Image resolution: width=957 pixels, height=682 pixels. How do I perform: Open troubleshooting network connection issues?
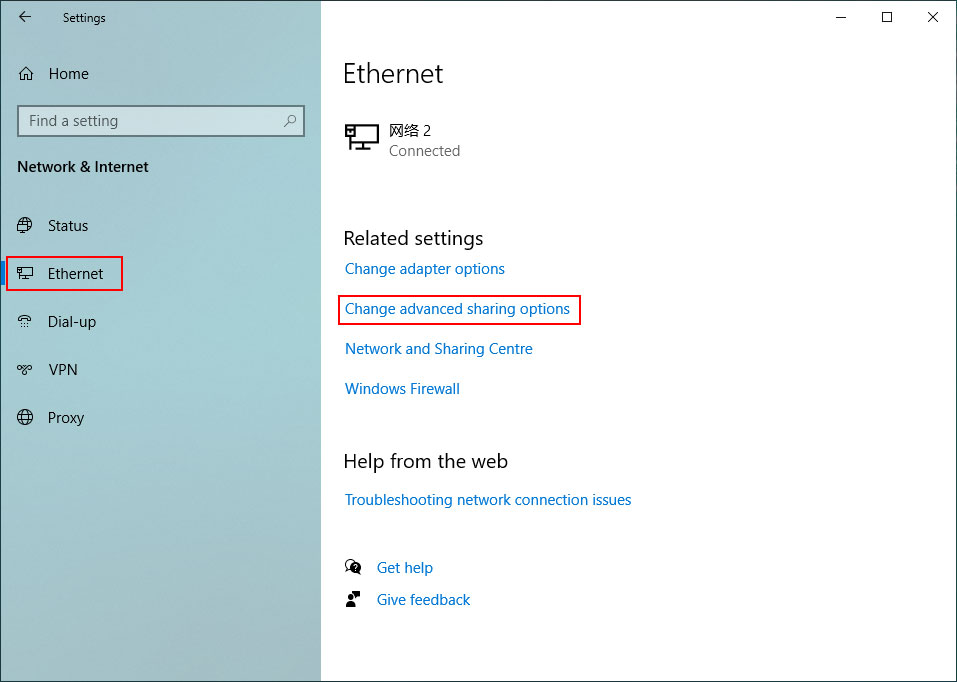coord(488,499)
